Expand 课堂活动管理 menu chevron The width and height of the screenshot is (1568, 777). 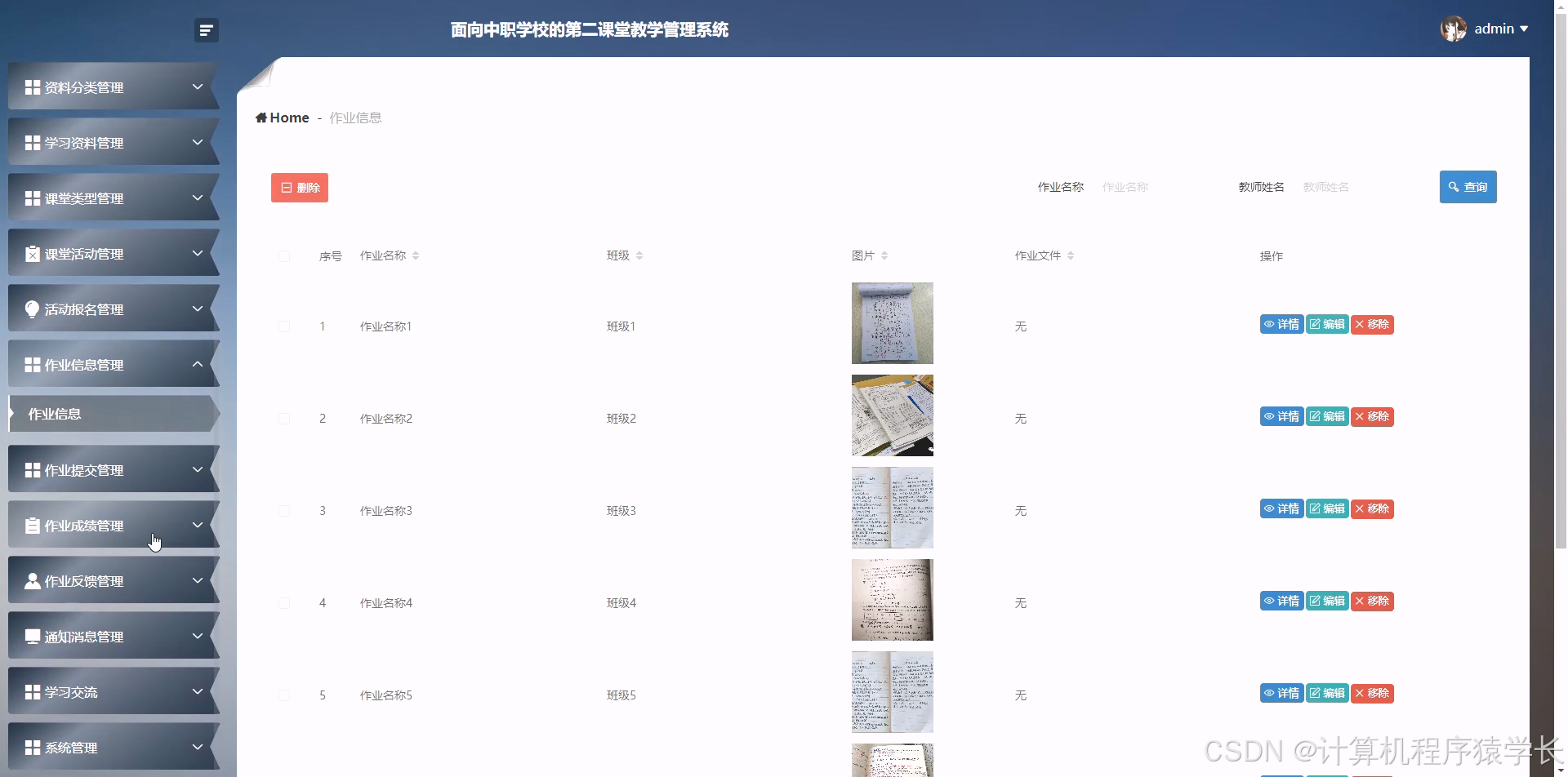(x=198, y=253)
